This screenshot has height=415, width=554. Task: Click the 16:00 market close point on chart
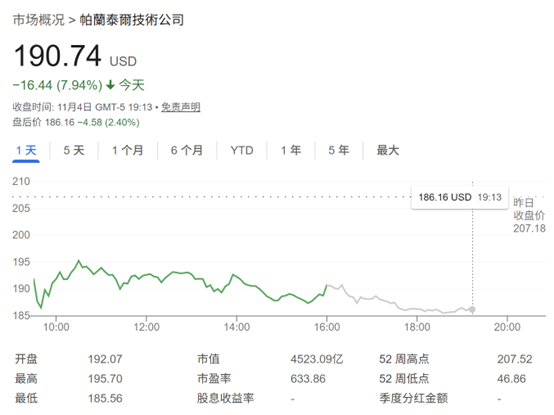click(x=327, y=285)
